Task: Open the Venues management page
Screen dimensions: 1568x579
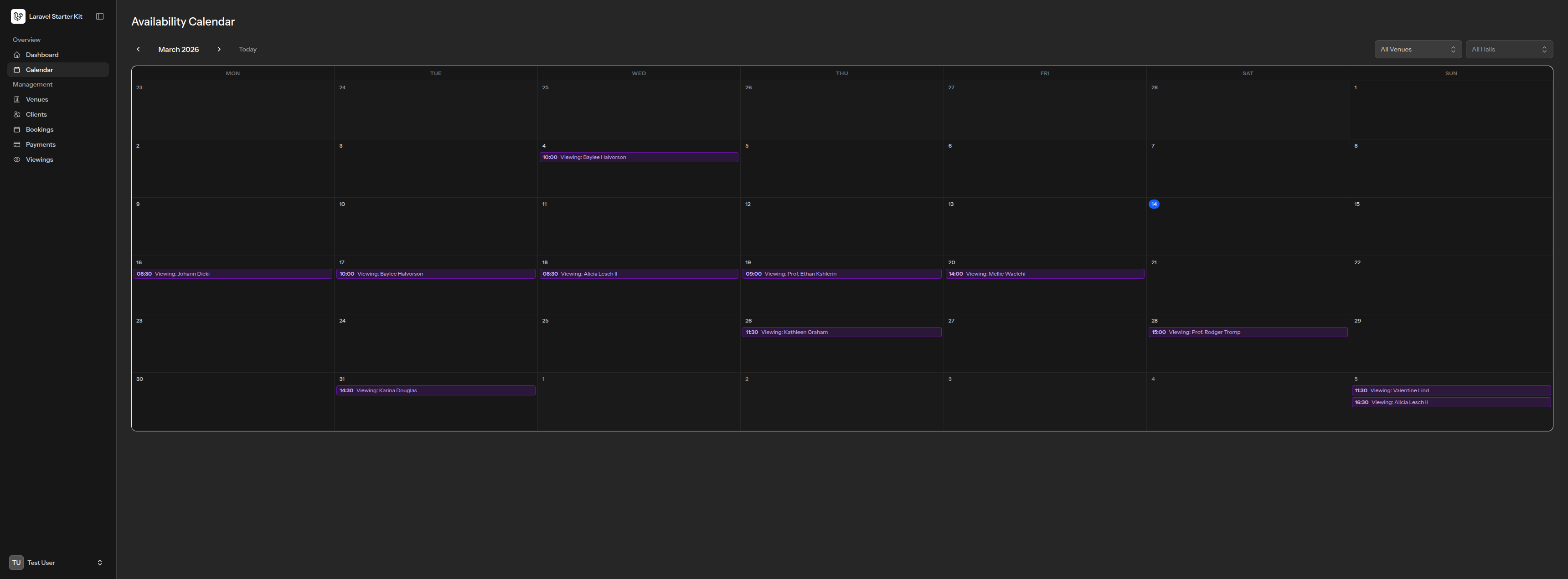Action: [x=36, y=99]
